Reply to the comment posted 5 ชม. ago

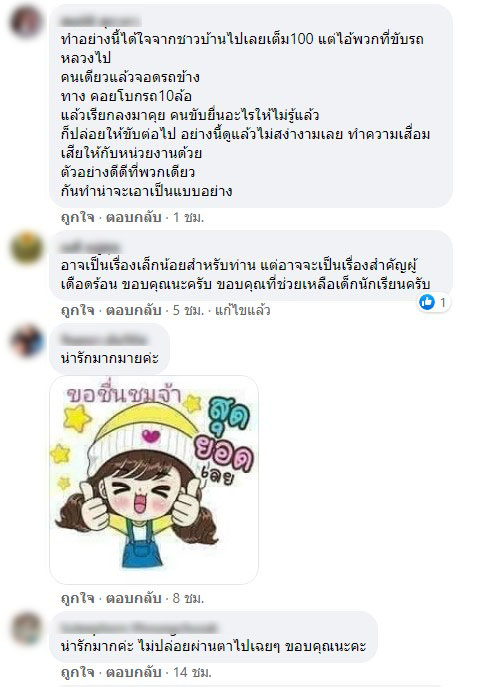point(134,310)
